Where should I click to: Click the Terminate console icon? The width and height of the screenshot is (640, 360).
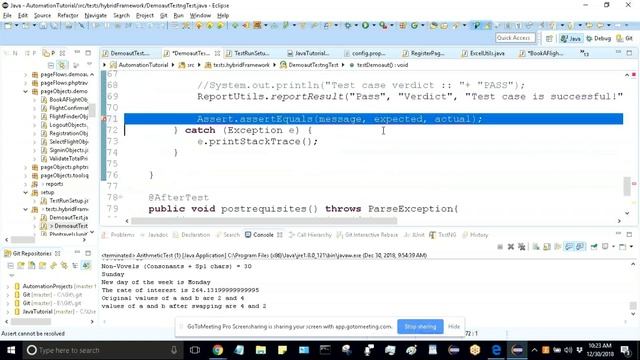500,247
